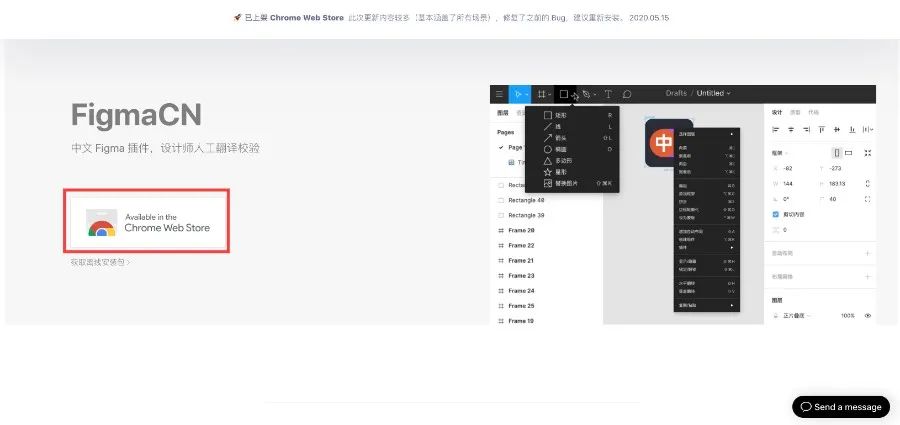
Task: Select the Text tool icon
Action: [x=608, y=94]
